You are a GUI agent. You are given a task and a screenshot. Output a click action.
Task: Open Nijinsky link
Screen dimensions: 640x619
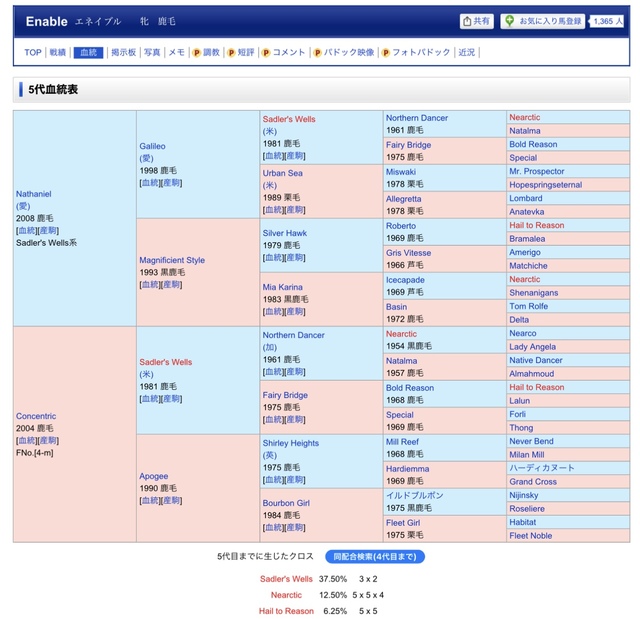point(524,495)
